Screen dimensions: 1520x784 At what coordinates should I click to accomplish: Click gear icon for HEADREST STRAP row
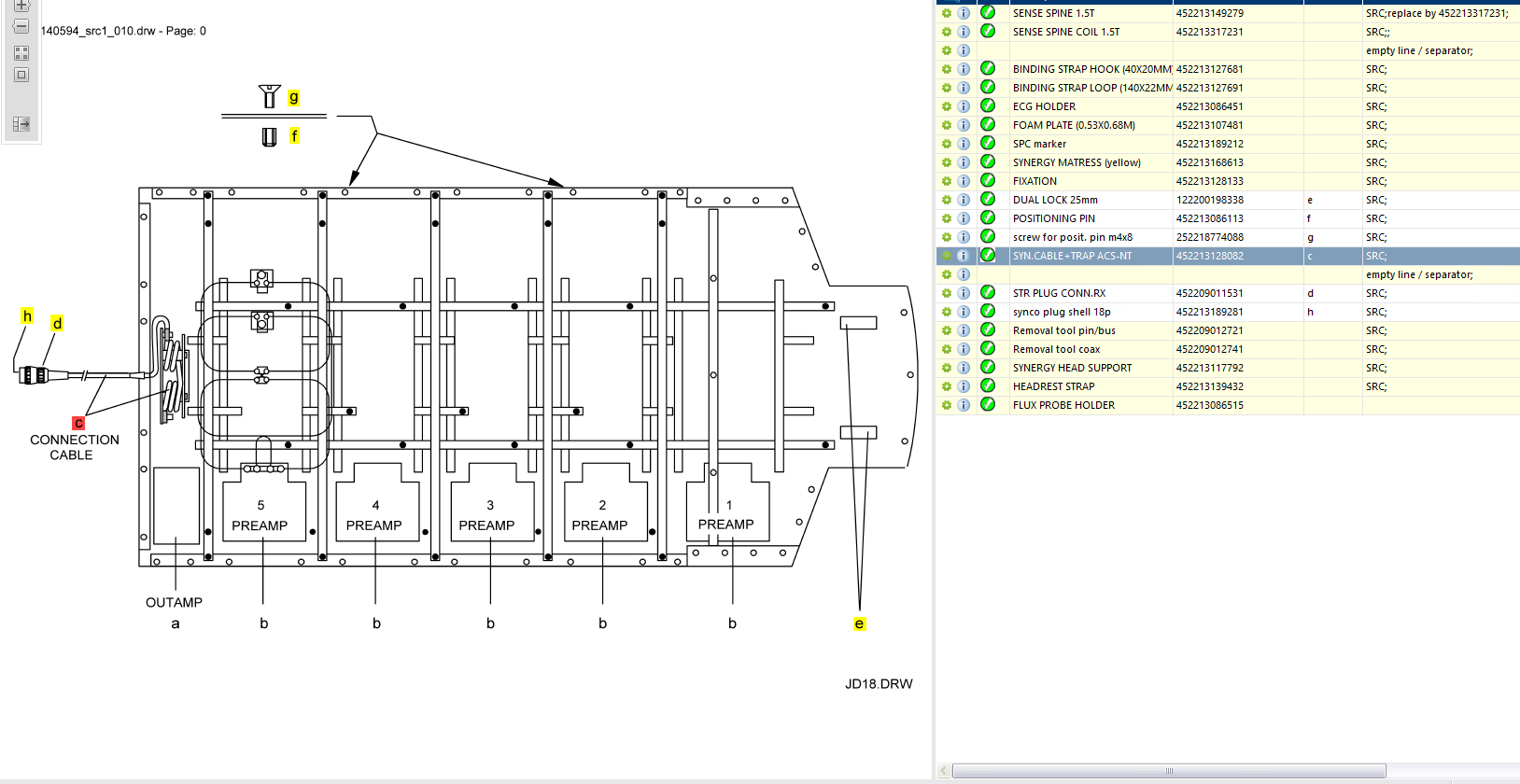pos(946,386)
